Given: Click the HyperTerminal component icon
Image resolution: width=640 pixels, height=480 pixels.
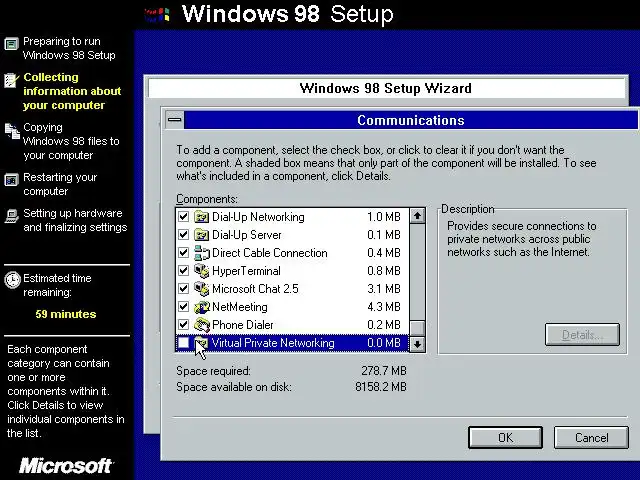Looking at the screenshot, I should coord(201,271).
